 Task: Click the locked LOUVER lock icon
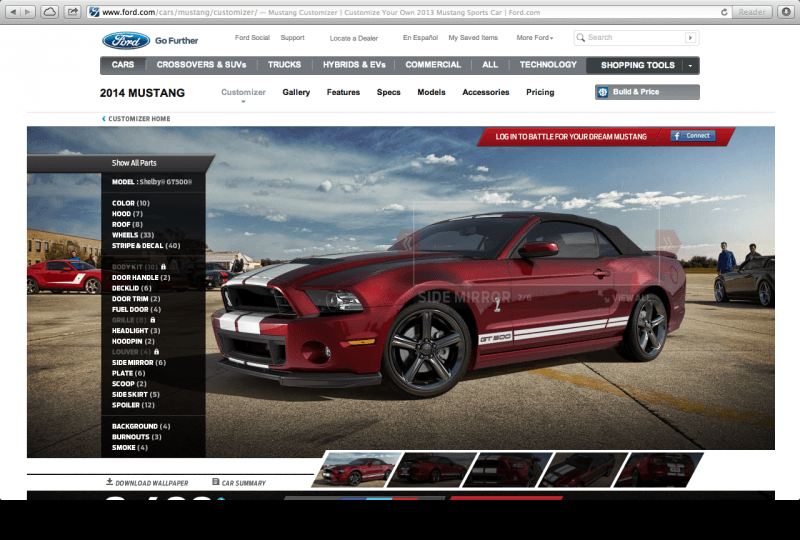pyautogui.click(x=157, y=352)
